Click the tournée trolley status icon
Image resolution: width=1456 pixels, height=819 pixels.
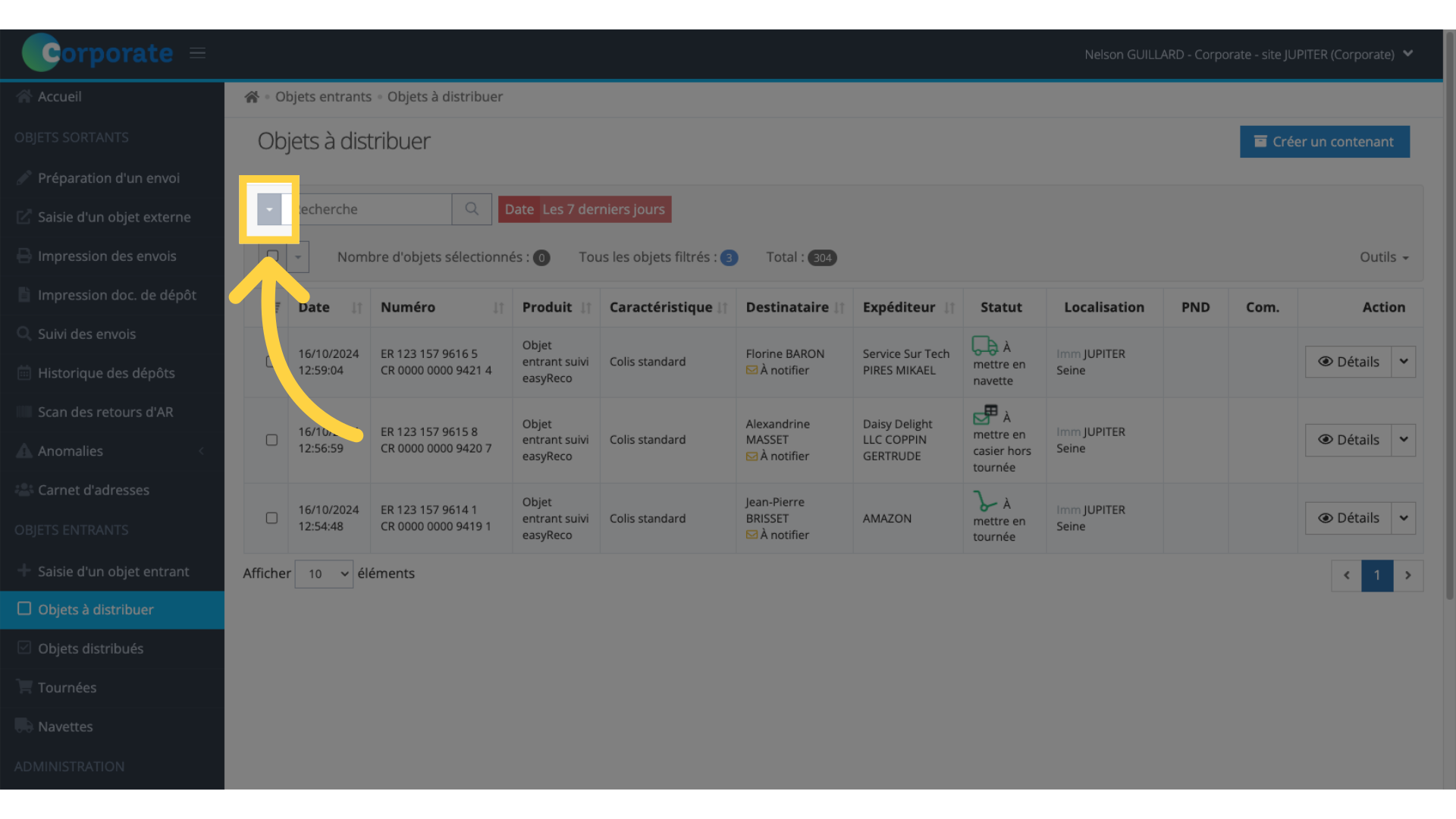click(984, 501)
